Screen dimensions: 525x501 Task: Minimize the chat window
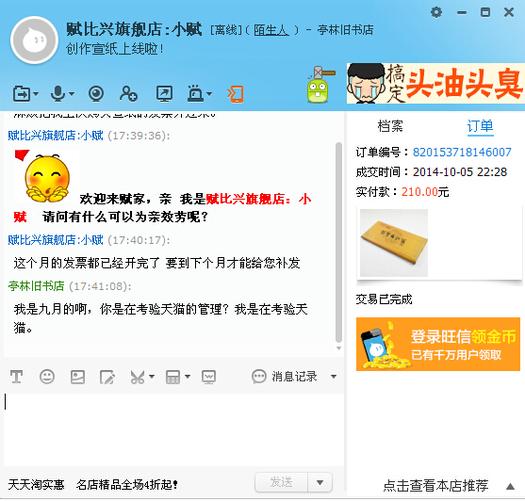click(462, 12)
